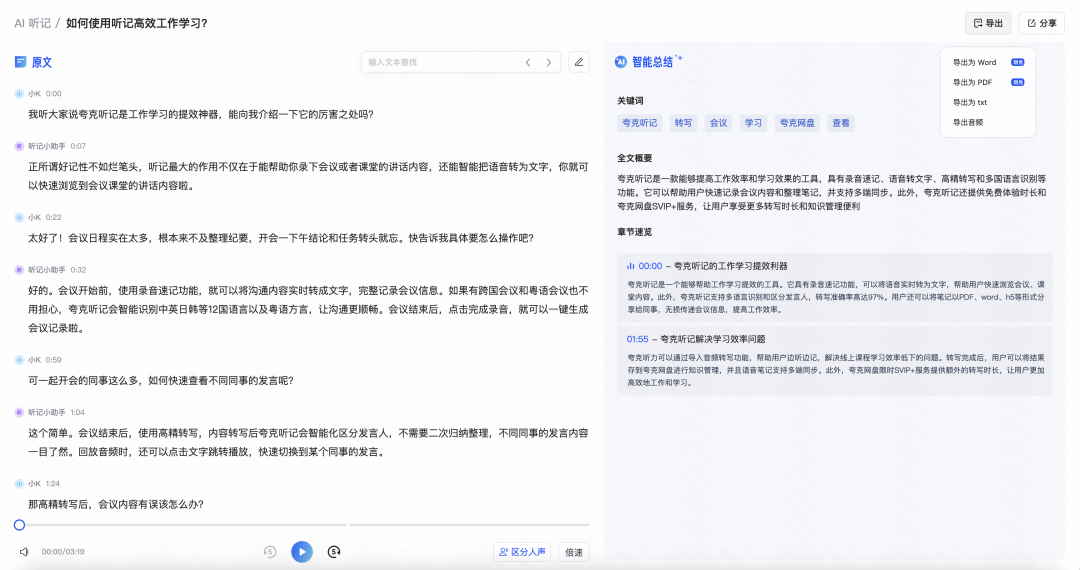Click speaker avatar 小K at 0:00
Screen dimensions: 1080x570
pyautogui.click(x=19, y=94)
